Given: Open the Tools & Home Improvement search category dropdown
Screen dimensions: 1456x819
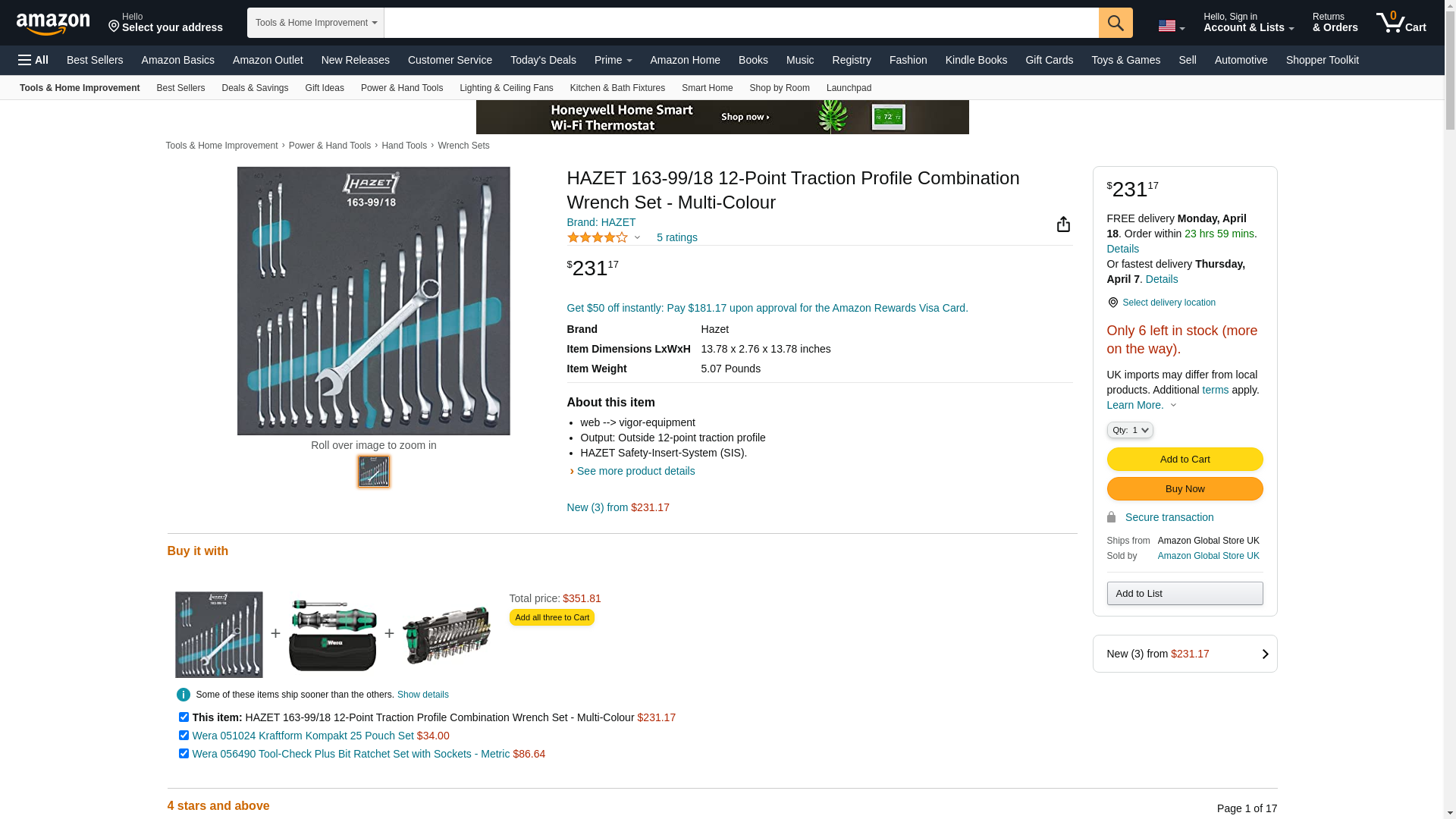Looking at the screenshot, I should (315, 23).
